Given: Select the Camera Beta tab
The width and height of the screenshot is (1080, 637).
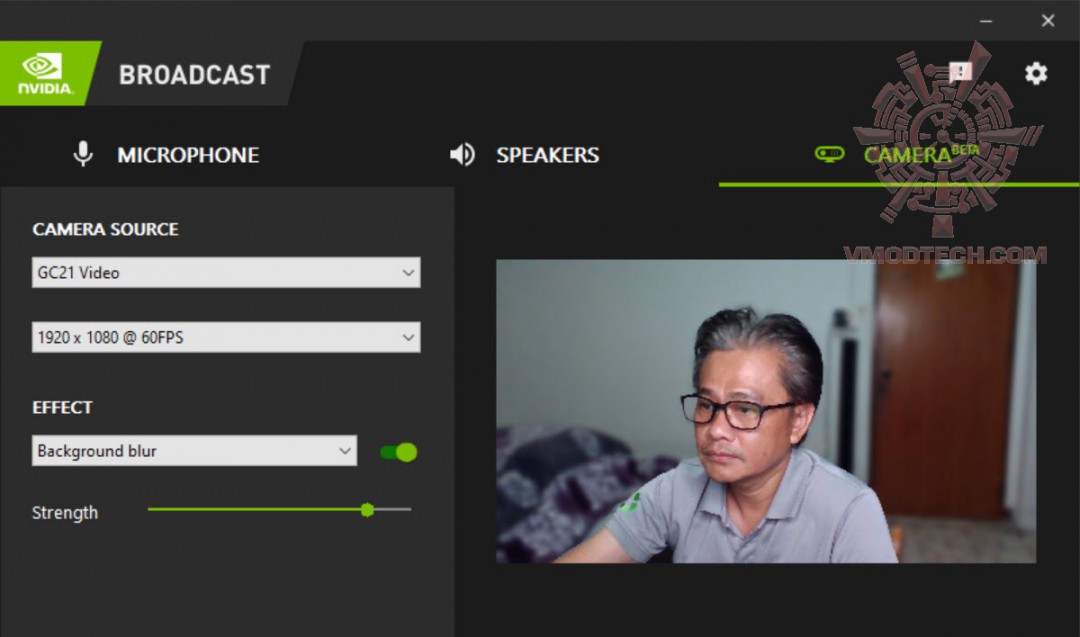Looking at the screenshot, I should click(898, 155).
